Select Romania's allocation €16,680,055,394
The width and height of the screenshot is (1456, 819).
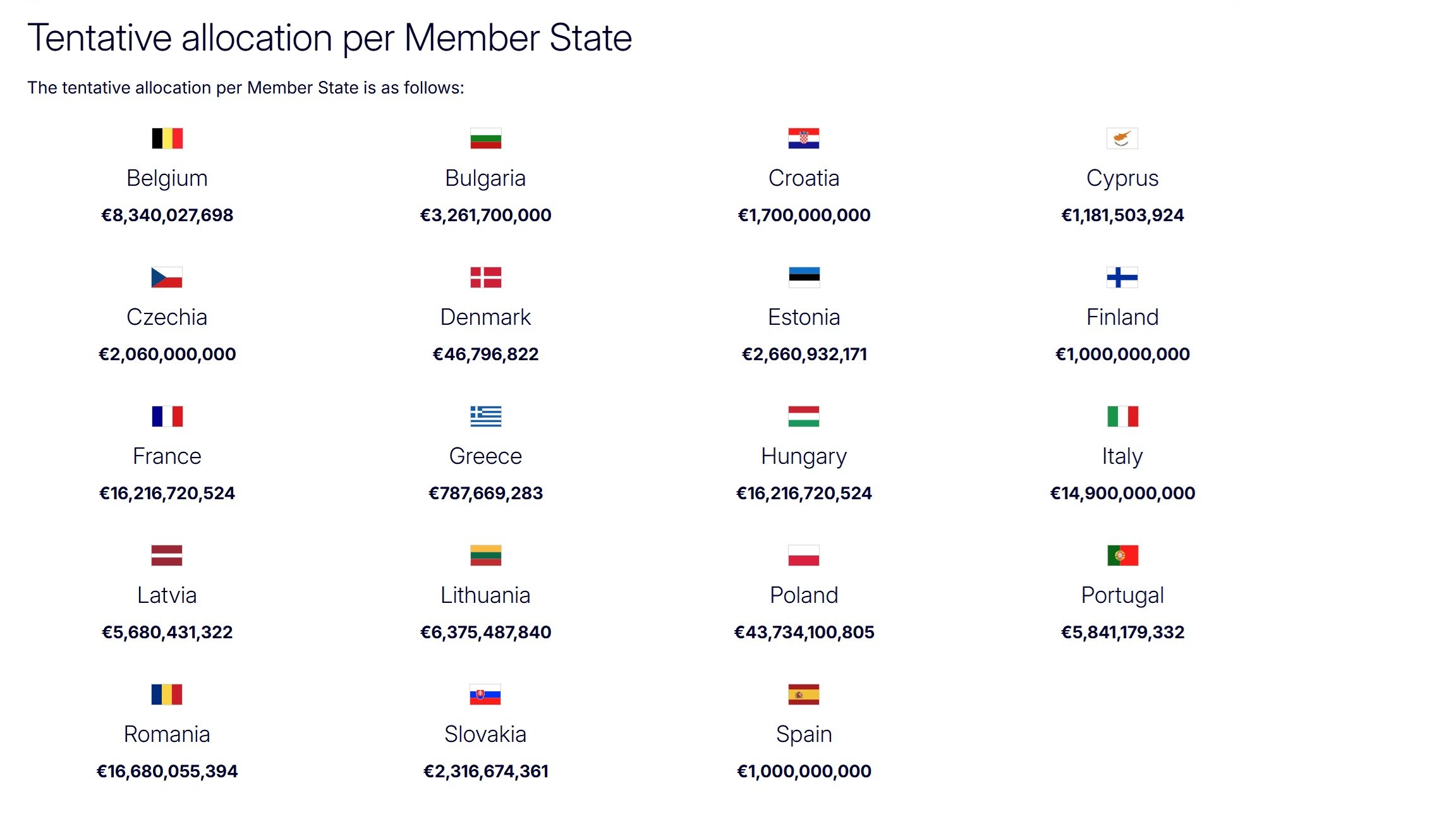click(167, 771)
